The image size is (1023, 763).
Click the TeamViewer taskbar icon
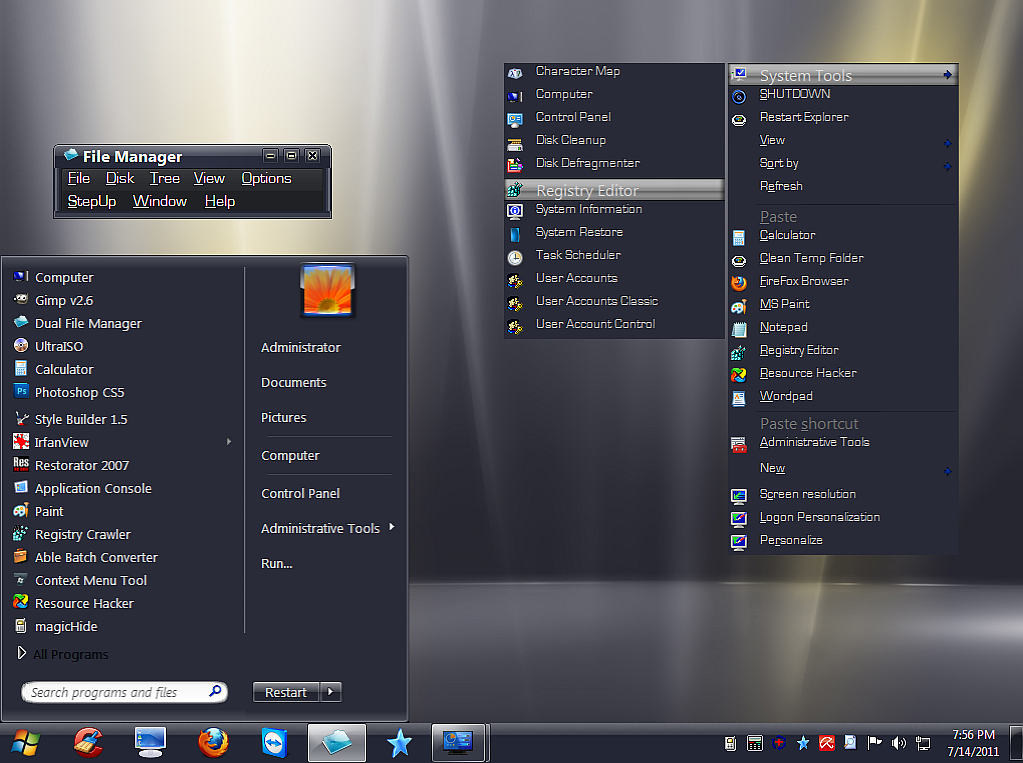[x=273, y=743]
